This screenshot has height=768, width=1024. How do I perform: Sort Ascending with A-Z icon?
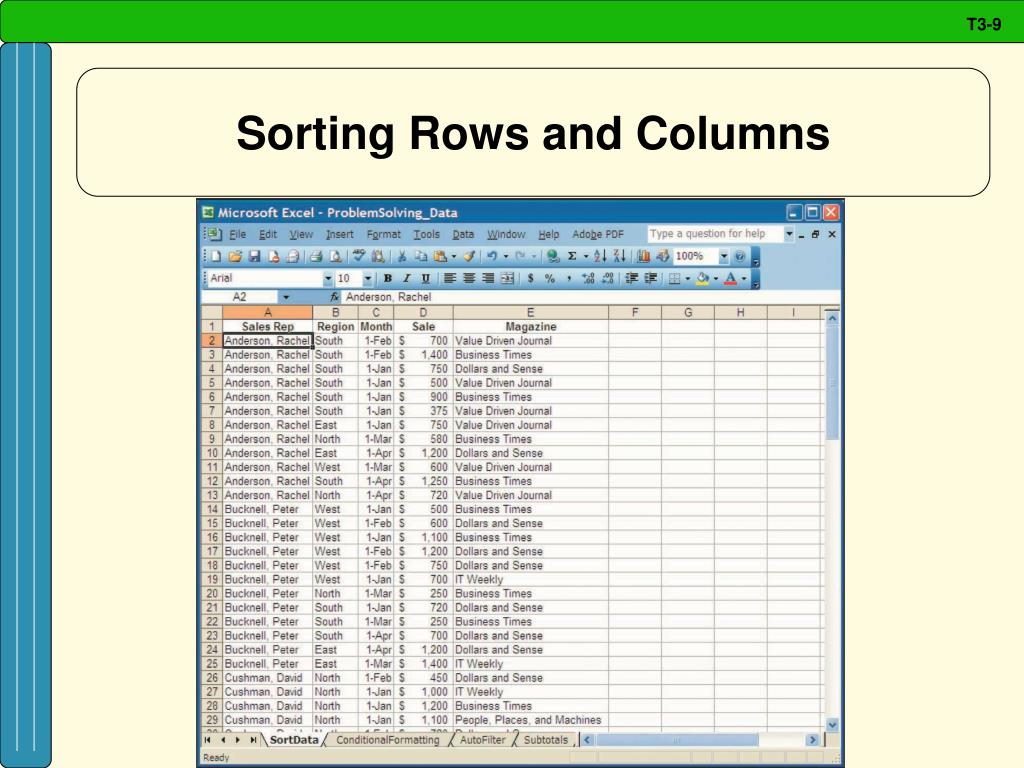(600, 257)
